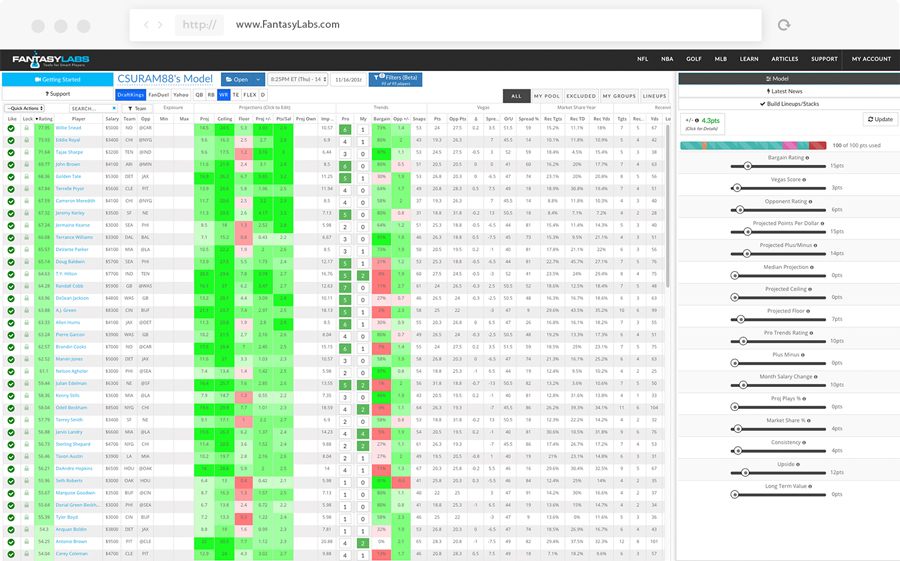The image size is (900, 561).
Task: Click the Consistency info icon
Action: (804, 442)
